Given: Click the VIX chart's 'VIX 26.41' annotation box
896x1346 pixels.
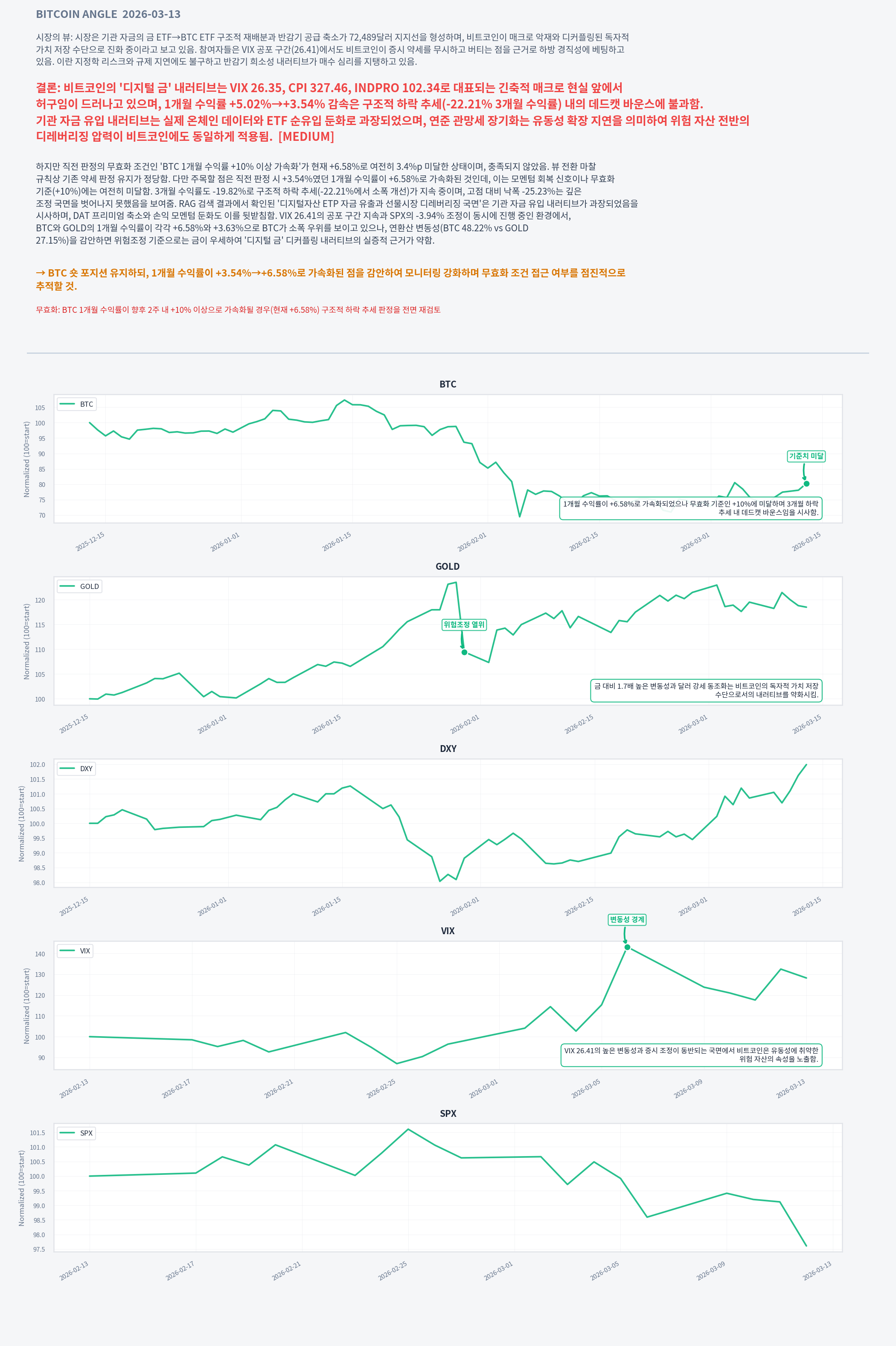Looking at the screenshot, I should pos(691,1055).
